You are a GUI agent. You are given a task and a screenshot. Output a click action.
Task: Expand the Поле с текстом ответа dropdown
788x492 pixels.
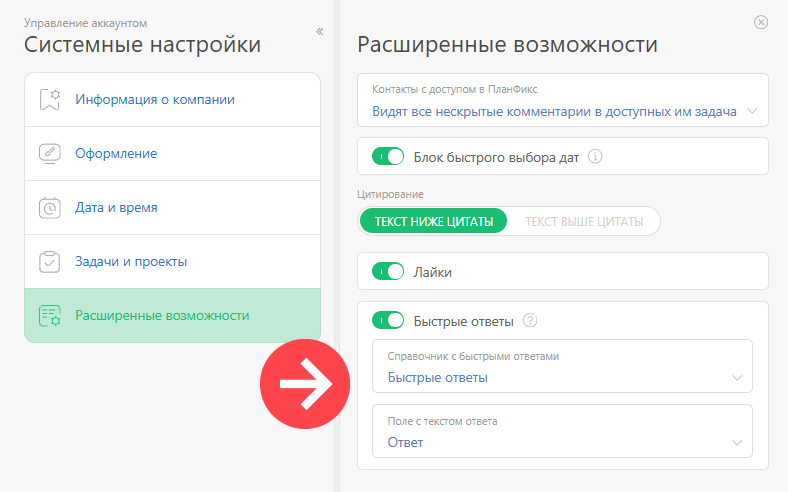(x=562, y=431)
